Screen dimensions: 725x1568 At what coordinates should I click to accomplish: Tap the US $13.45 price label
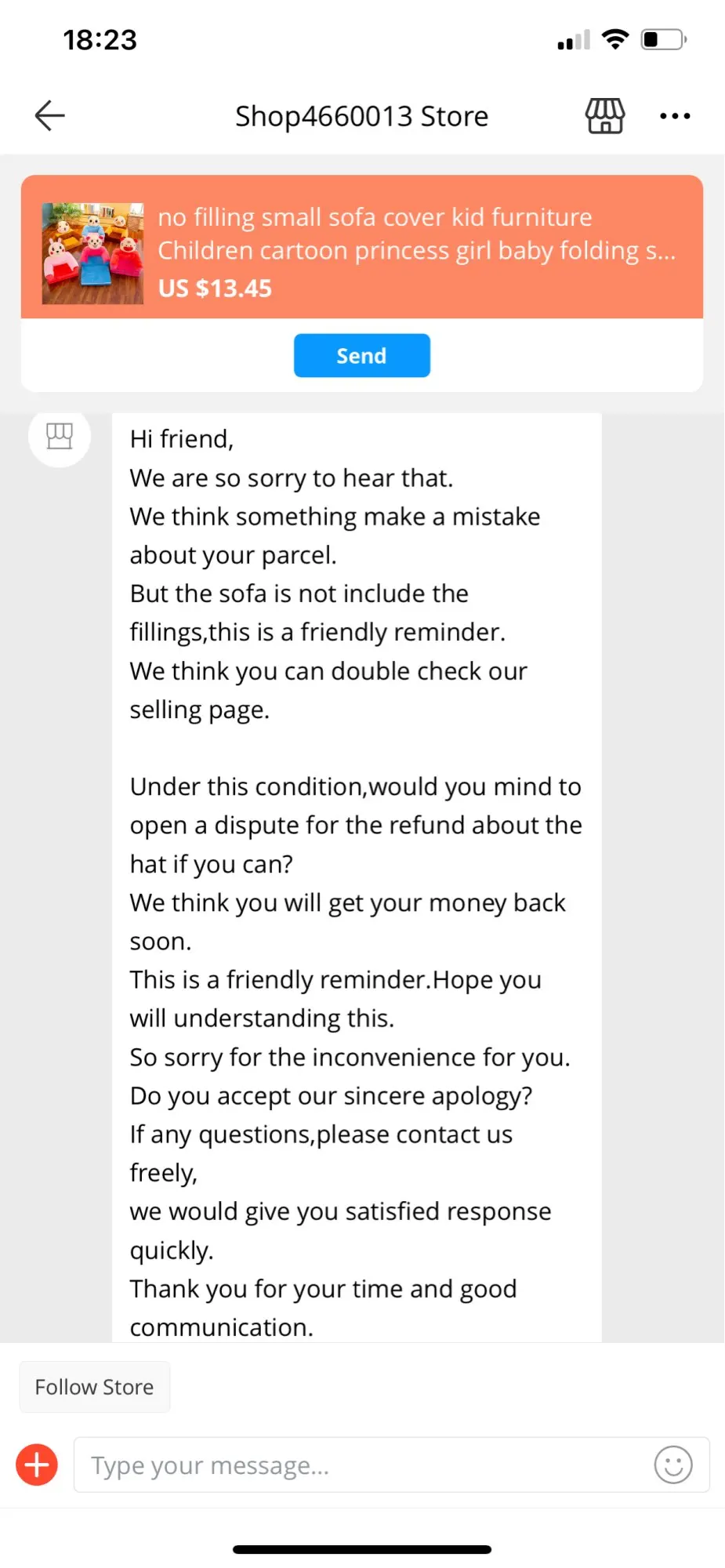click(215, 289)
